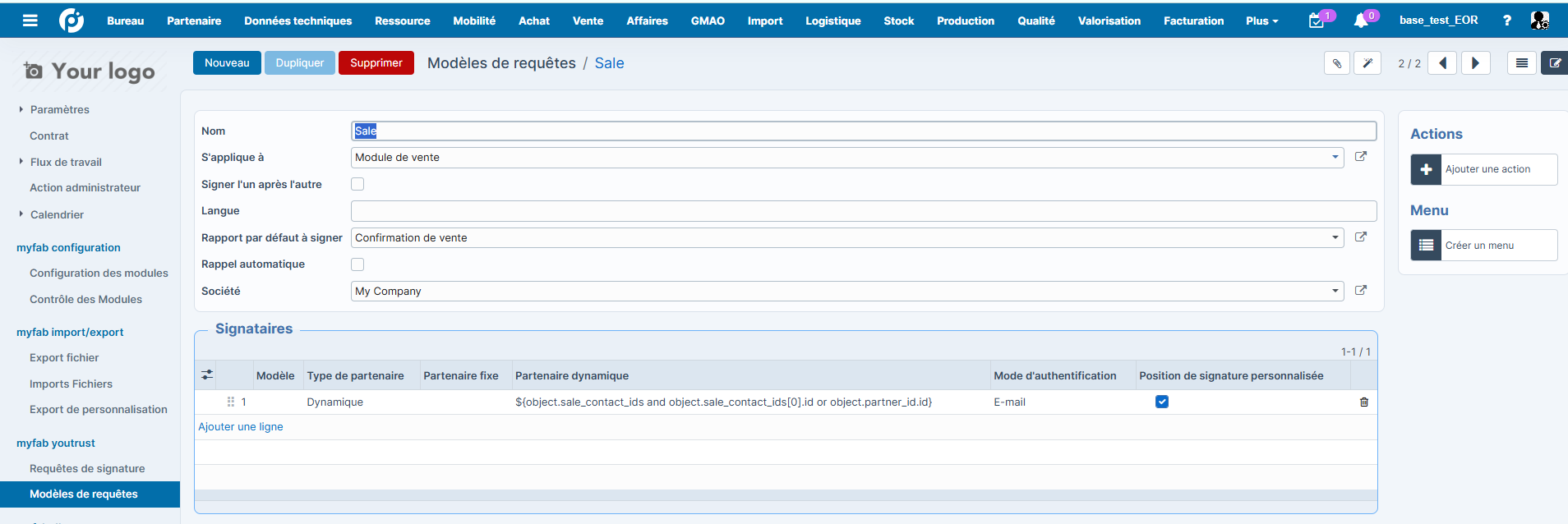Click the Supprimer button
The width and height of the screenshot is (1568, 524).
[376, 63]
